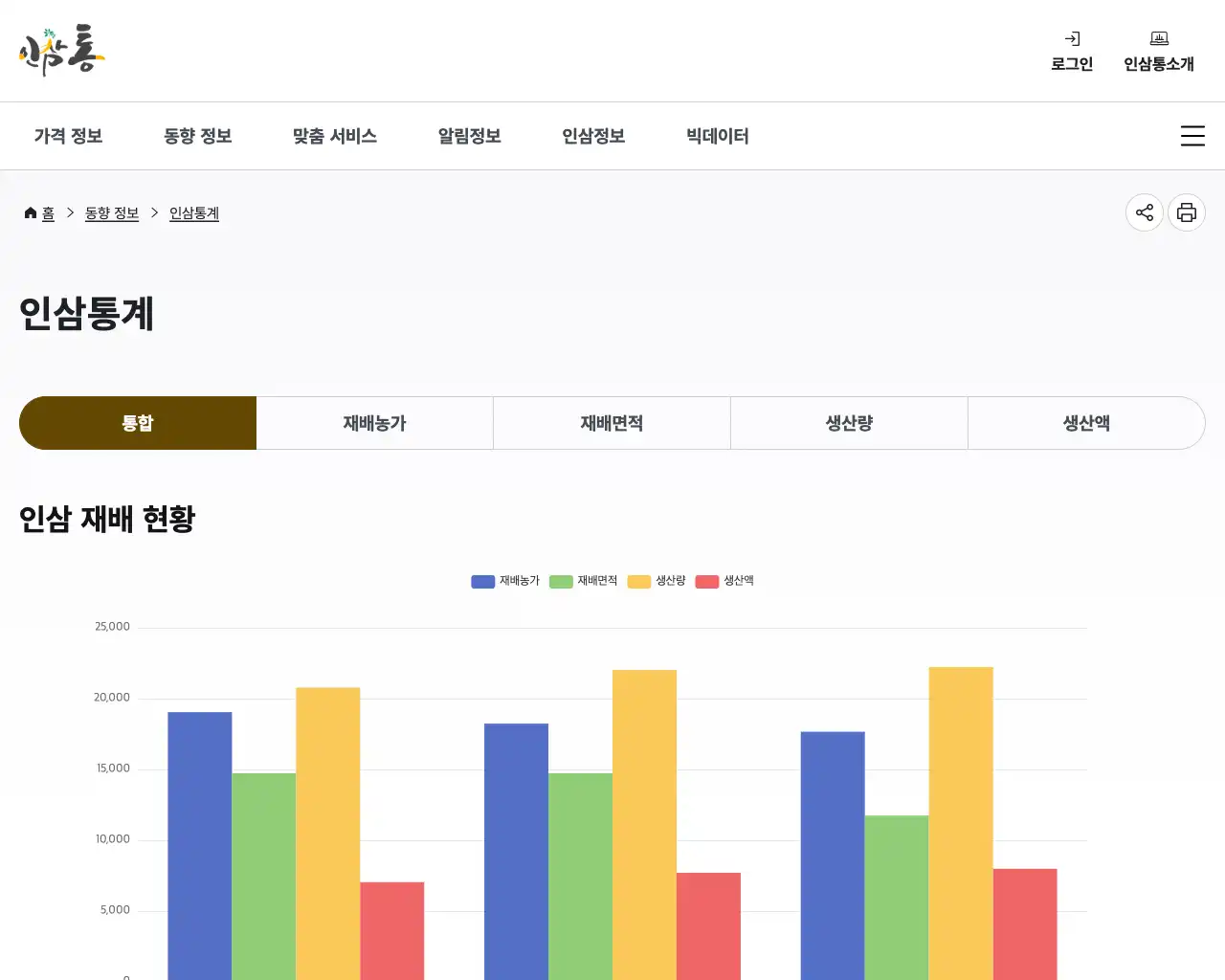1225x980 pixels.
Task: Open 맞춤 서비스 menu
Action: [335, 136]
